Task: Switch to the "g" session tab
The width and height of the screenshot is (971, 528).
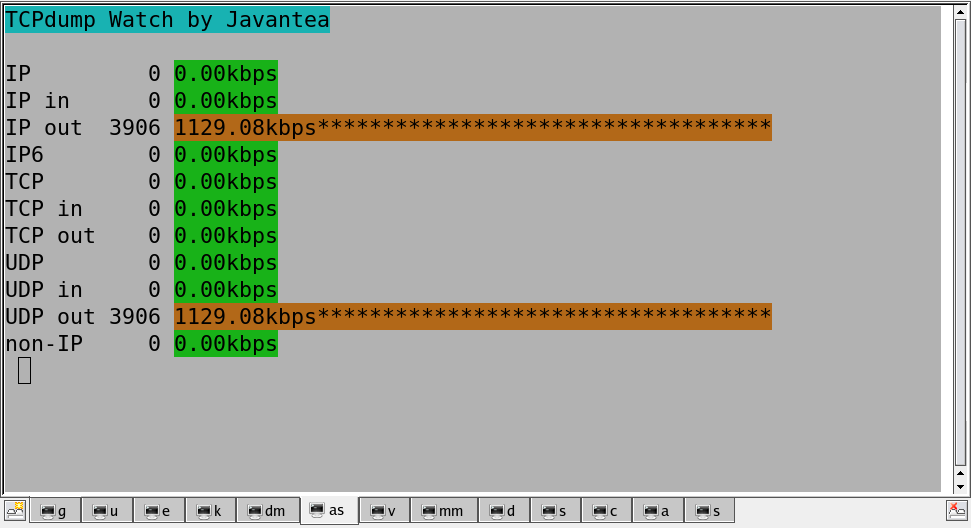Action: tap(54, 511)
